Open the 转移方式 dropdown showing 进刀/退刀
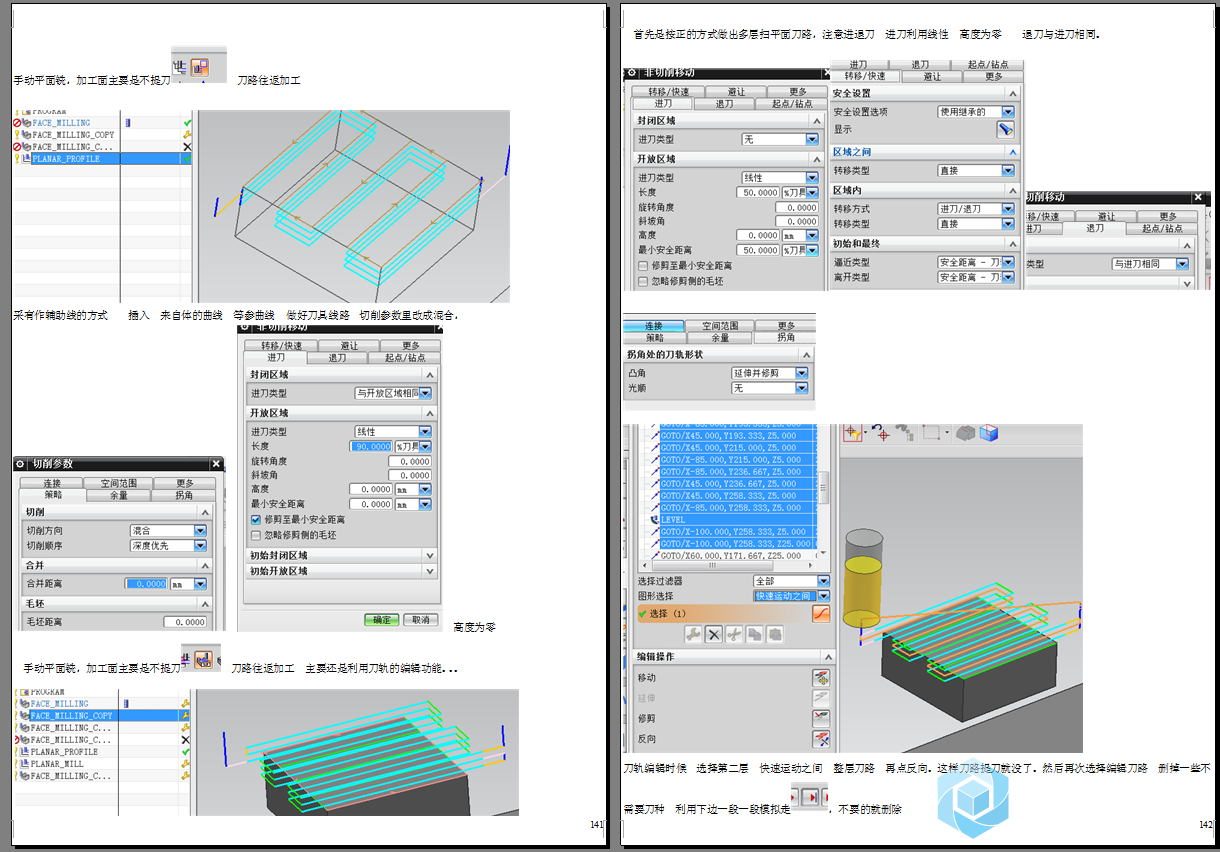Image resolution: width=1220 pixels, height=852 pixels. 975,209
